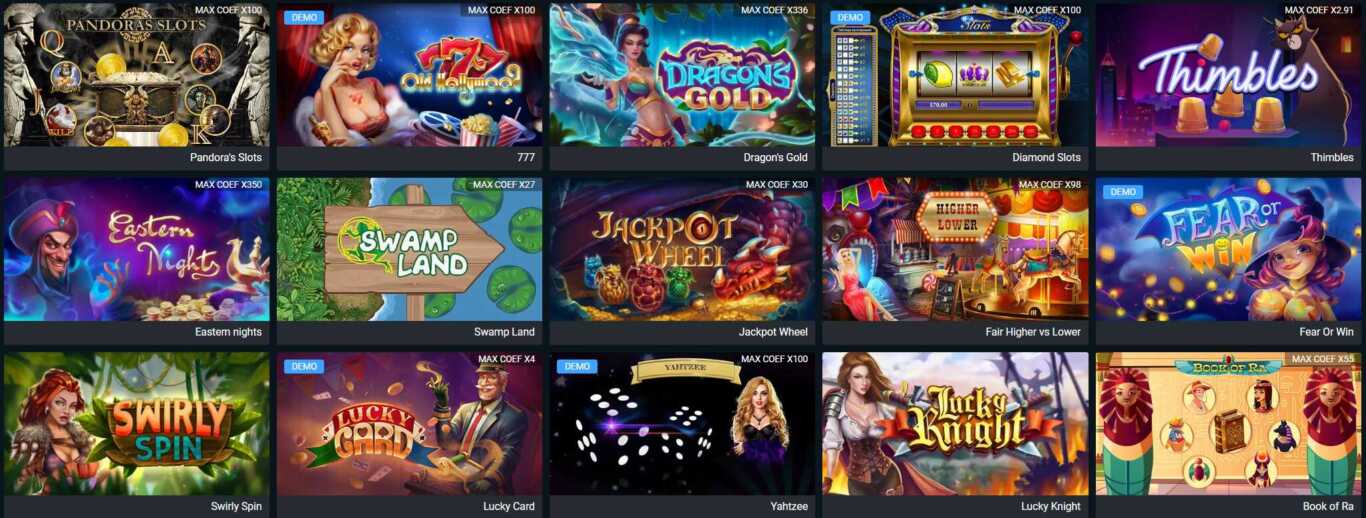Launch the Jackpot Wheel game thumbnail
1366x518 pixels.
(x=682, y=249)
